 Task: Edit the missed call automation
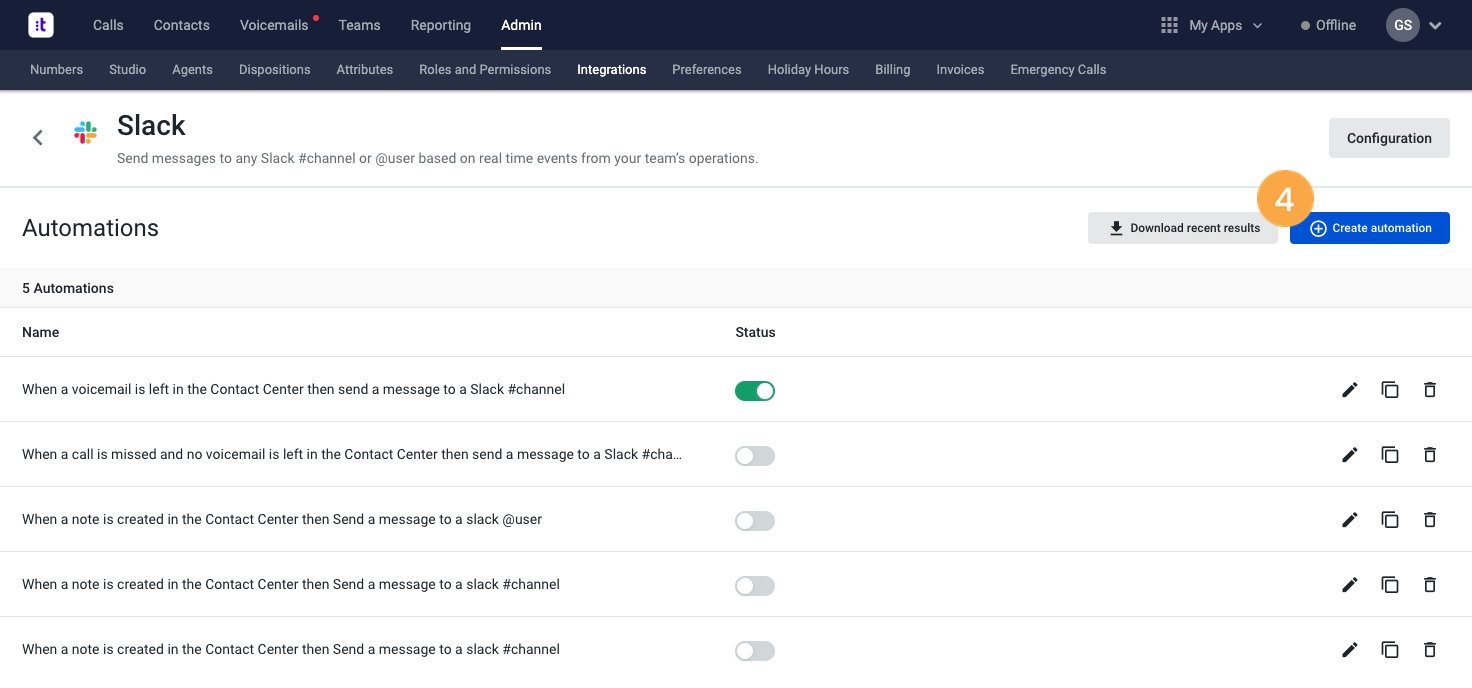1350,455
